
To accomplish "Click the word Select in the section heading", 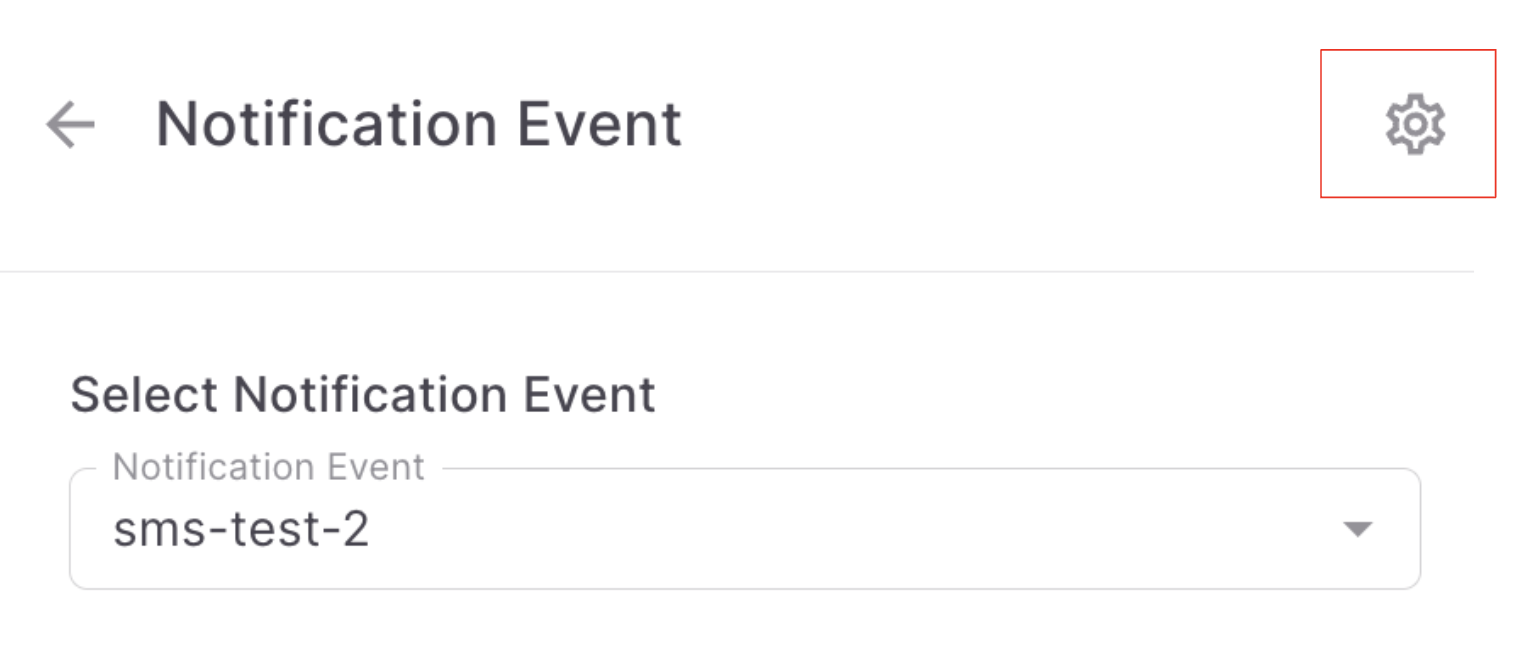I will click(x=145, y=395).
